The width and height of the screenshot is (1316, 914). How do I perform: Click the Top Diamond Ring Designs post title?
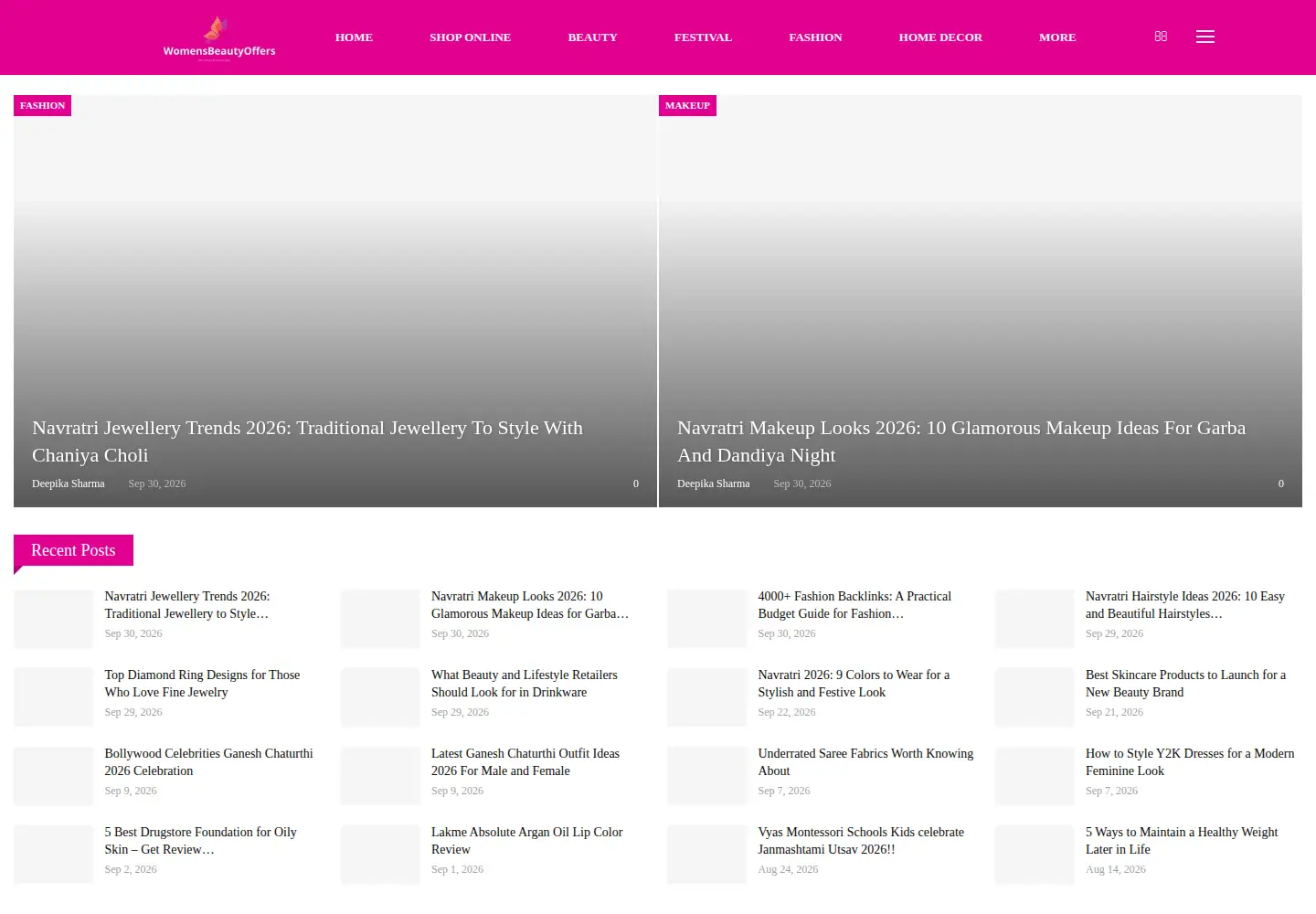[202, 684]
